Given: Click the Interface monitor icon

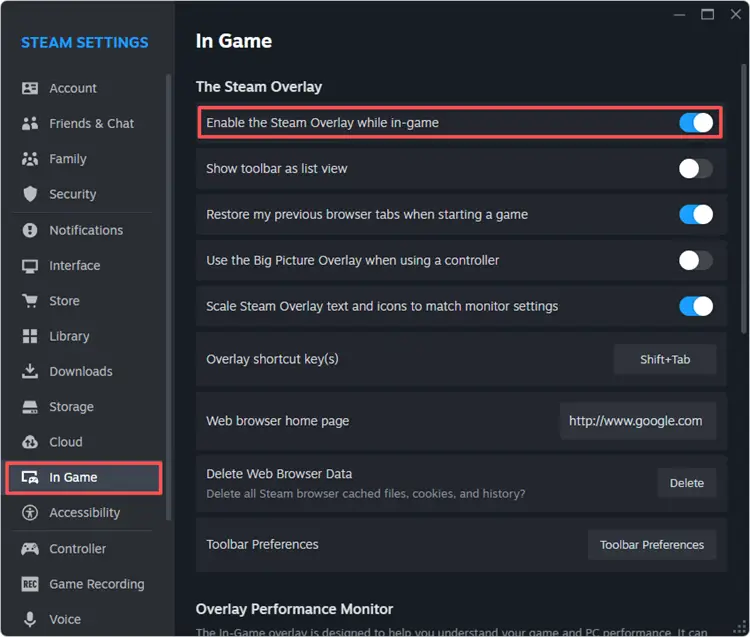Looking at the screenshot, I should tap(30, 266).
